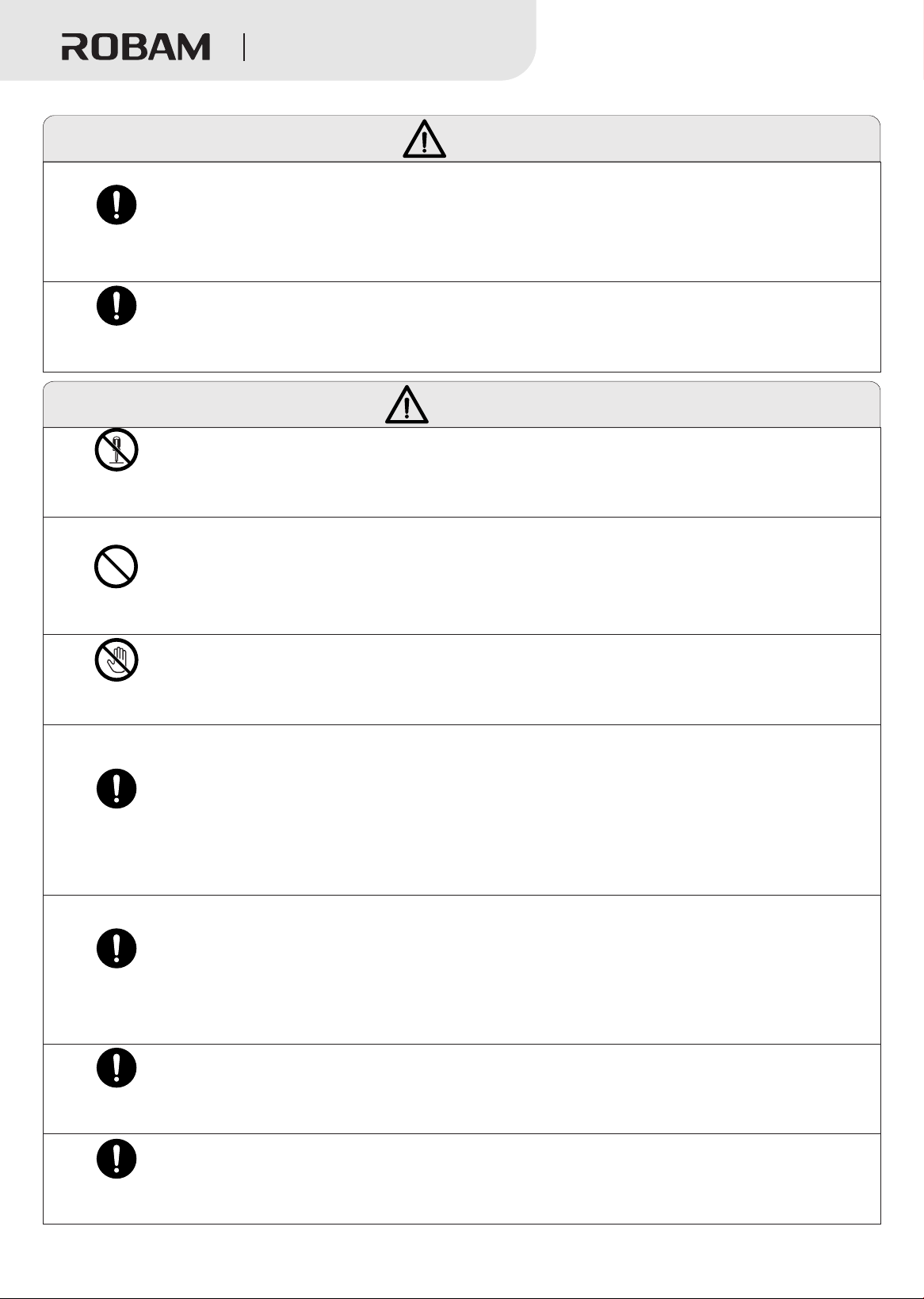Image resolution: width=924 pixels, height=1299 pixels.
Task: Click the exclamation icon in the first section's second row
Action: 116,305
